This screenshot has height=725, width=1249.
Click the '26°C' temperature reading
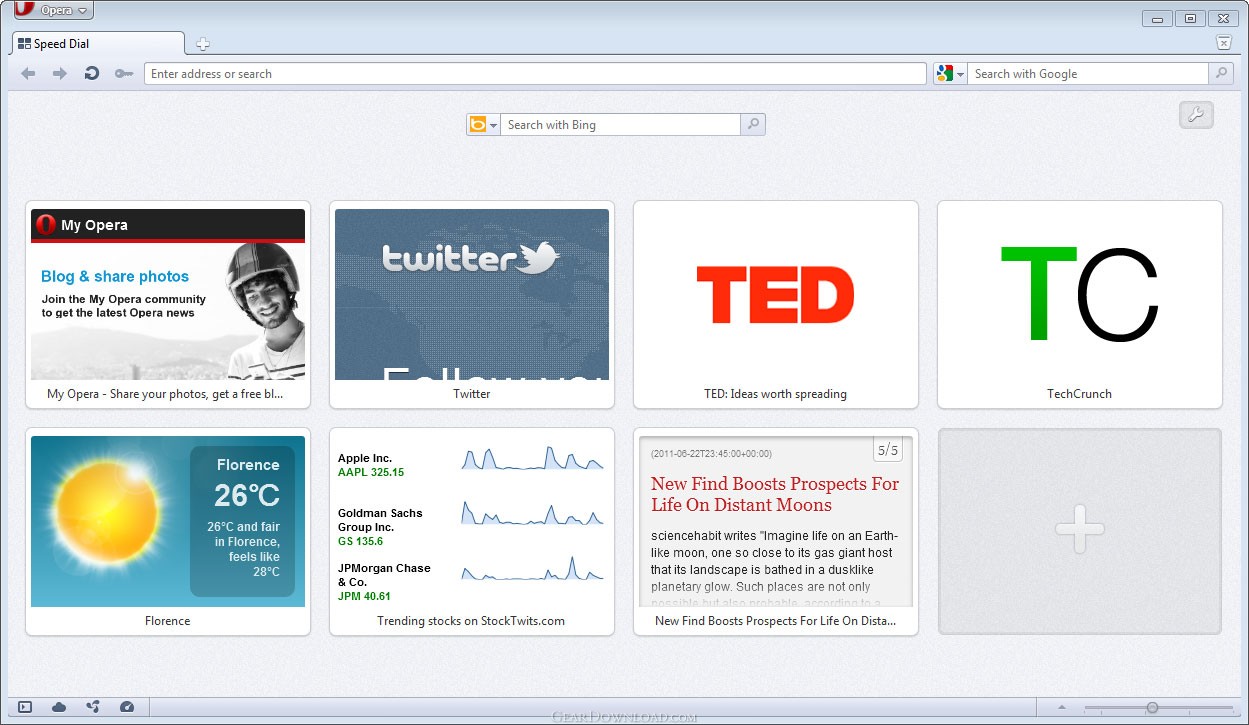(x=247, y=495)
